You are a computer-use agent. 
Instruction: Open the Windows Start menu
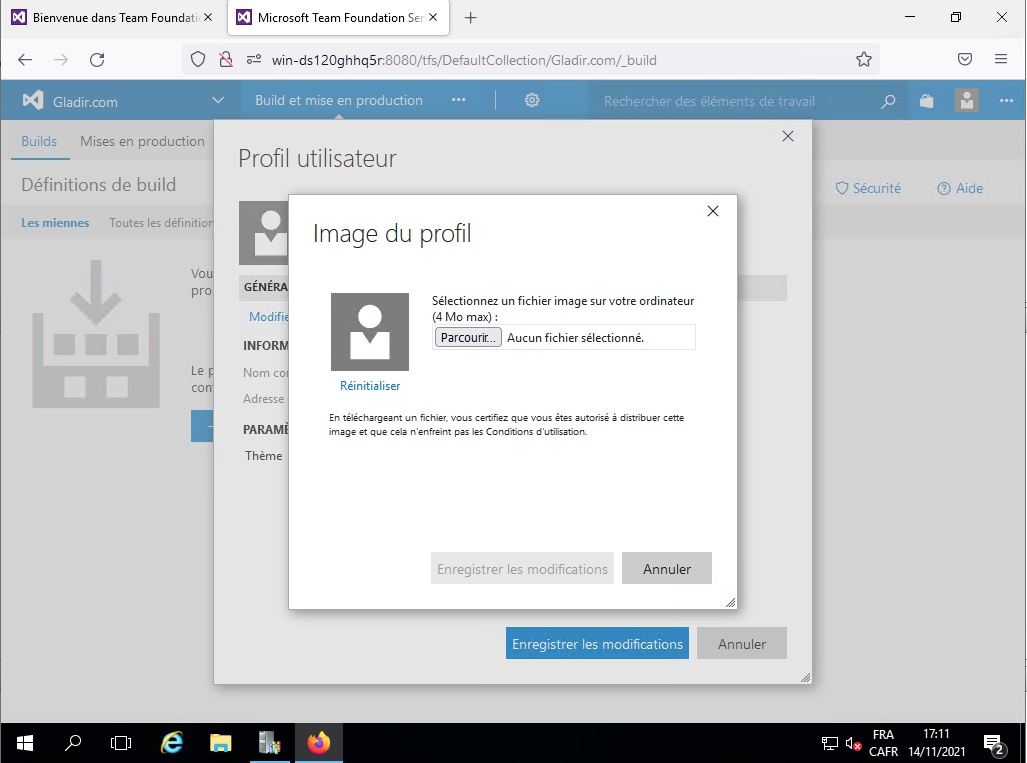click(x=25, y=743)
